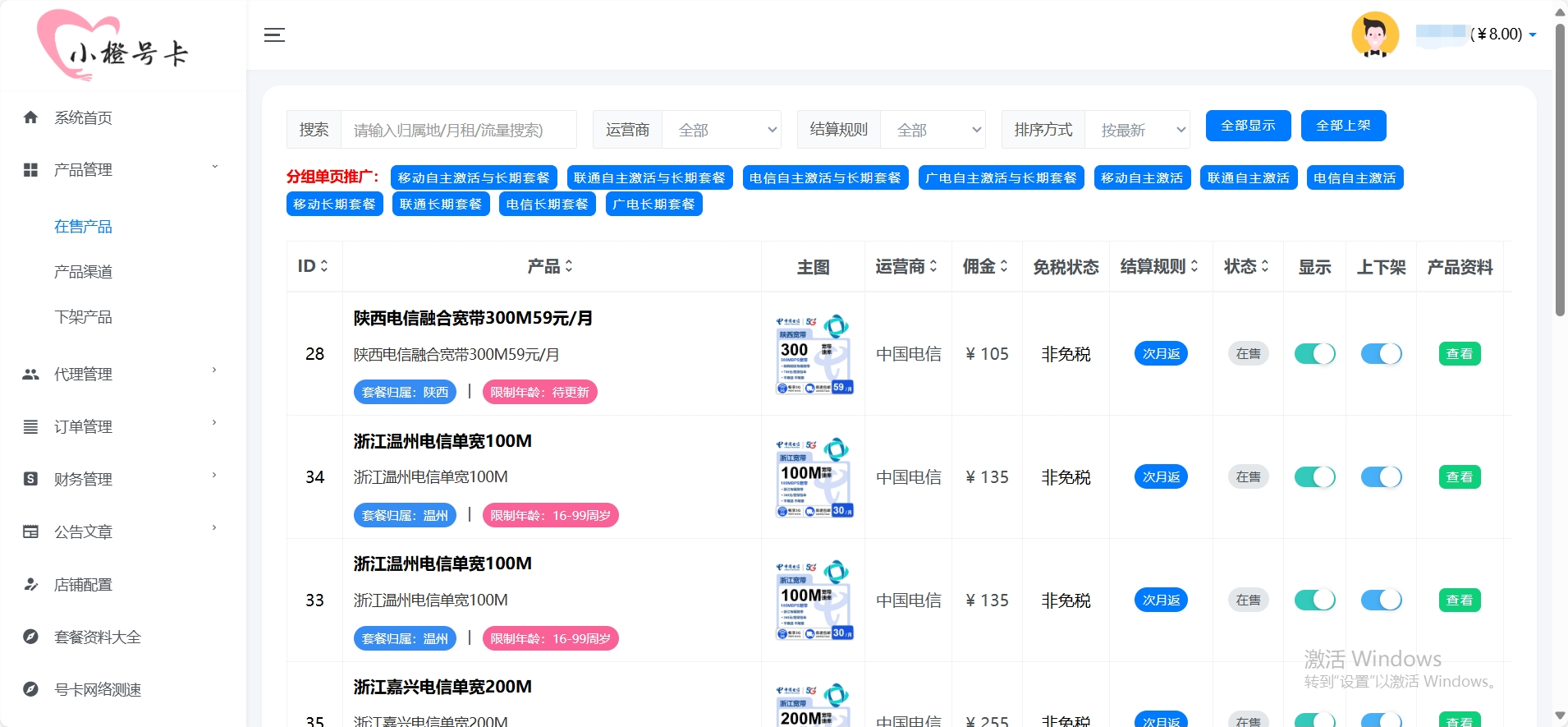Expand the 公告文章 sidebar menu
1568x727 pixels.
click(x=215, y=528)
